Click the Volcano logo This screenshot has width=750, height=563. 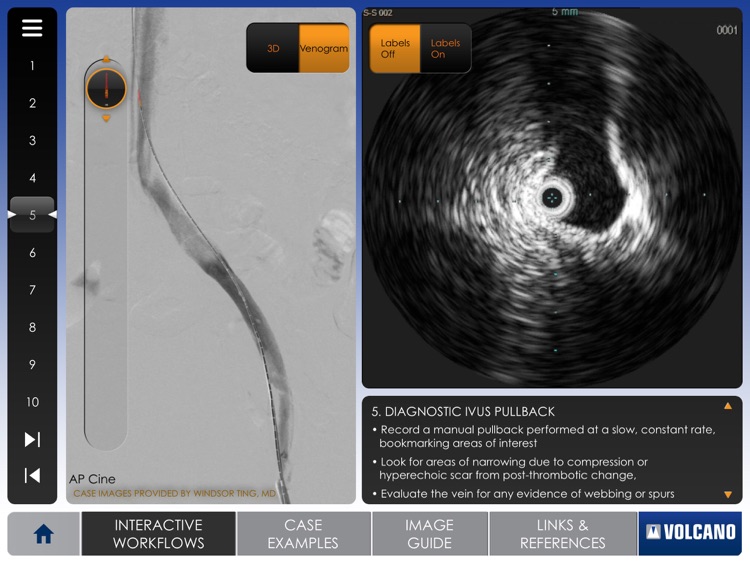(690, 534)
